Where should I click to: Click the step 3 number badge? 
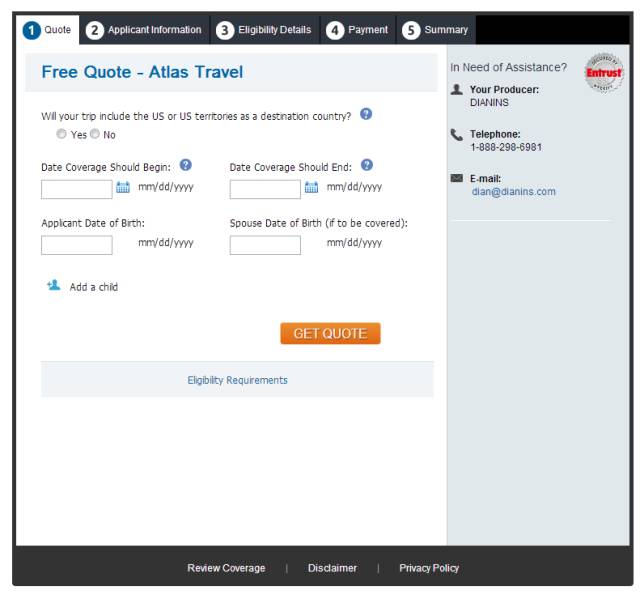[224, 30]
